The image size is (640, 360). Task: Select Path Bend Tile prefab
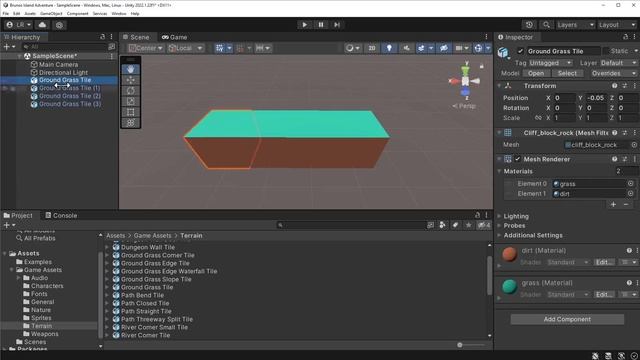(x=142, y=295)
